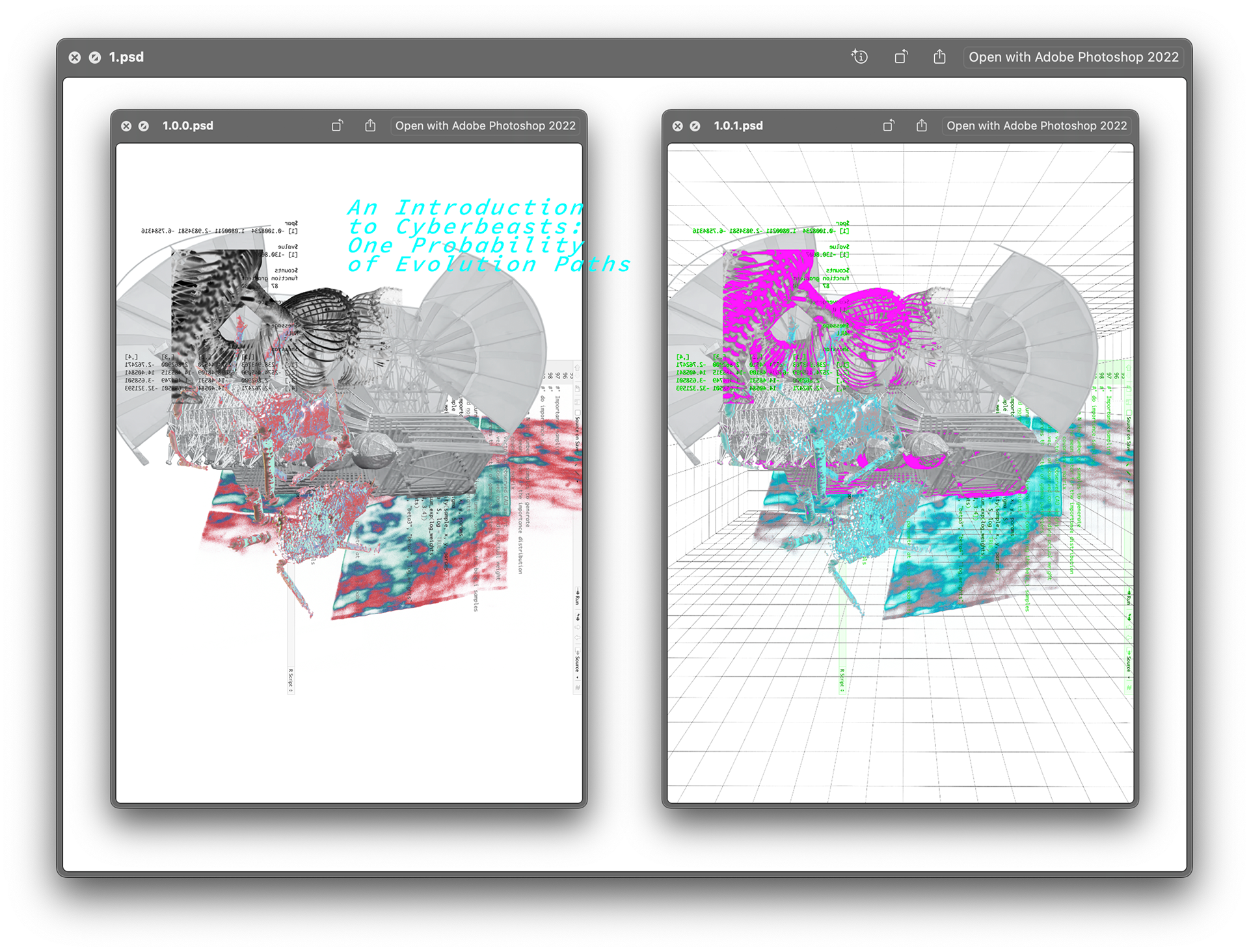Click the full-screen icon beside 1.0.0.psd title
The image size is (1249, 952).
coord(144,126)
